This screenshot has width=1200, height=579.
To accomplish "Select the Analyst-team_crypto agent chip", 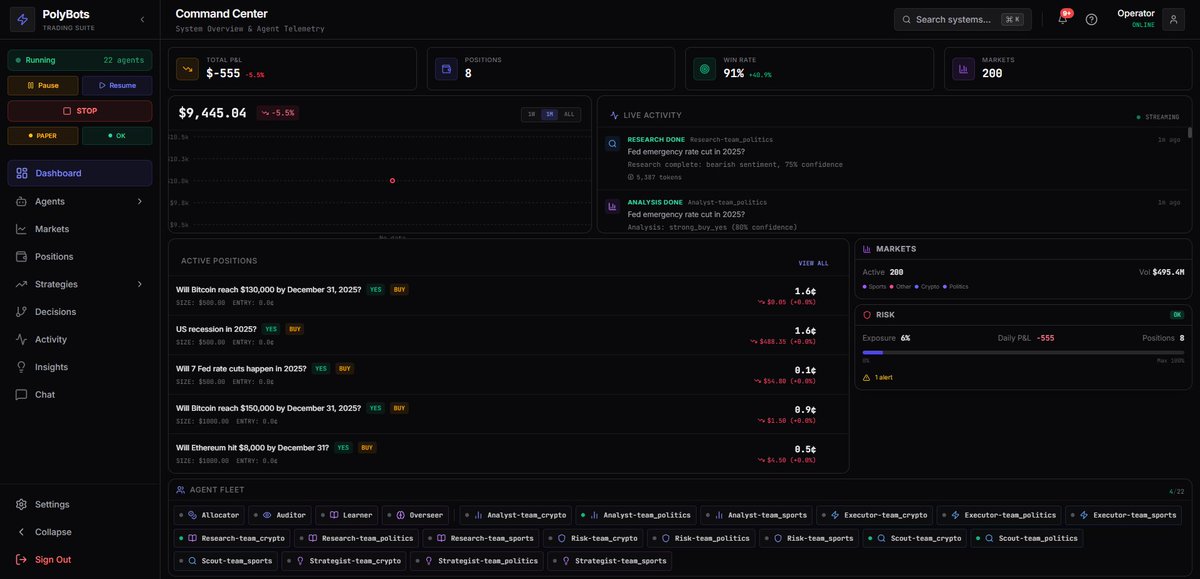I will [517, 515].
